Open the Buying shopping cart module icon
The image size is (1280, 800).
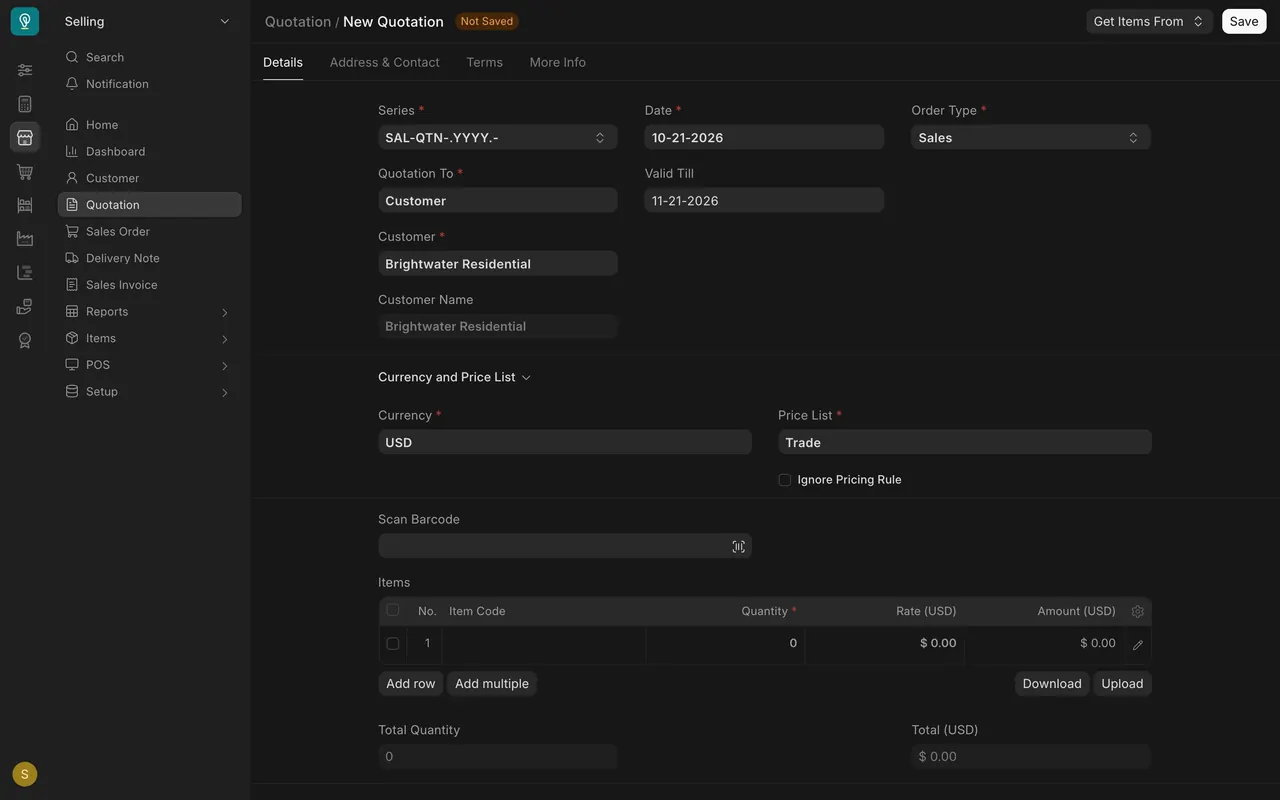click(25, 172)
